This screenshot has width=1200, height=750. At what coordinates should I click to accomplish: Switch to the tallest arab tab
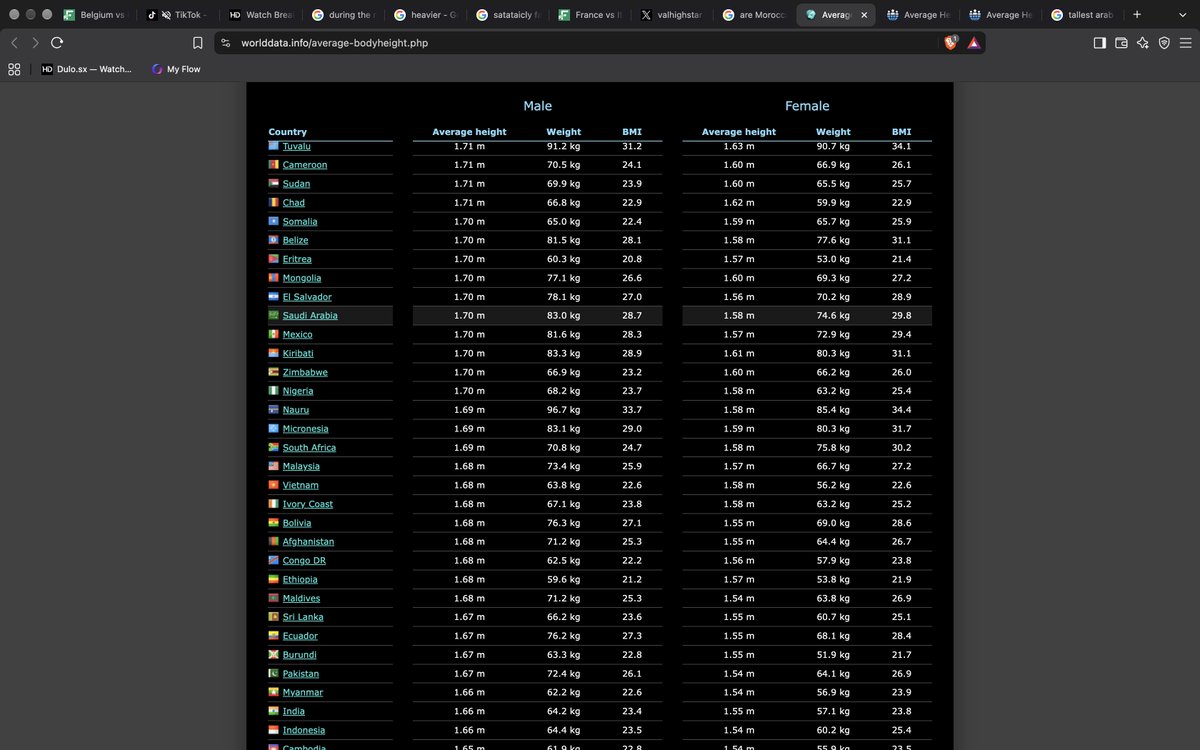(1085, 15)
